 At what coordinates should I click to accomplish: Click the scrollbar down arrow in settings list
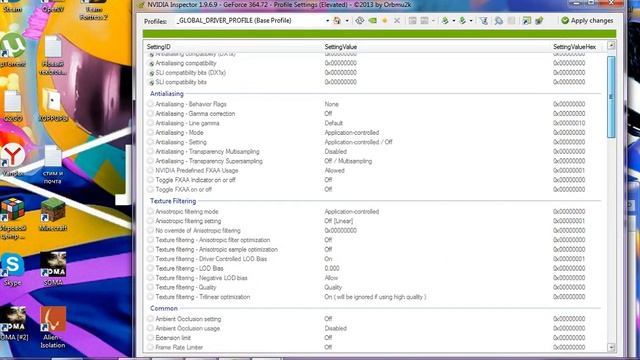point(611,347)
